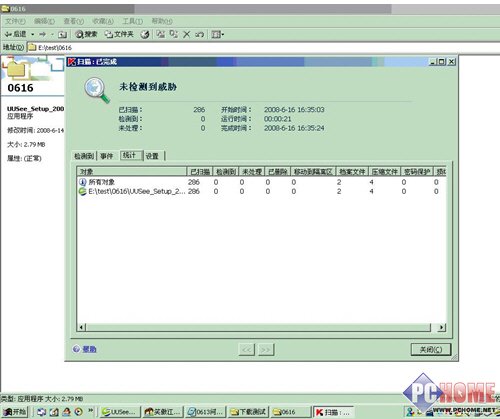
Task: Expand the Forward button dropdown arrow
Action: [52, 34]
